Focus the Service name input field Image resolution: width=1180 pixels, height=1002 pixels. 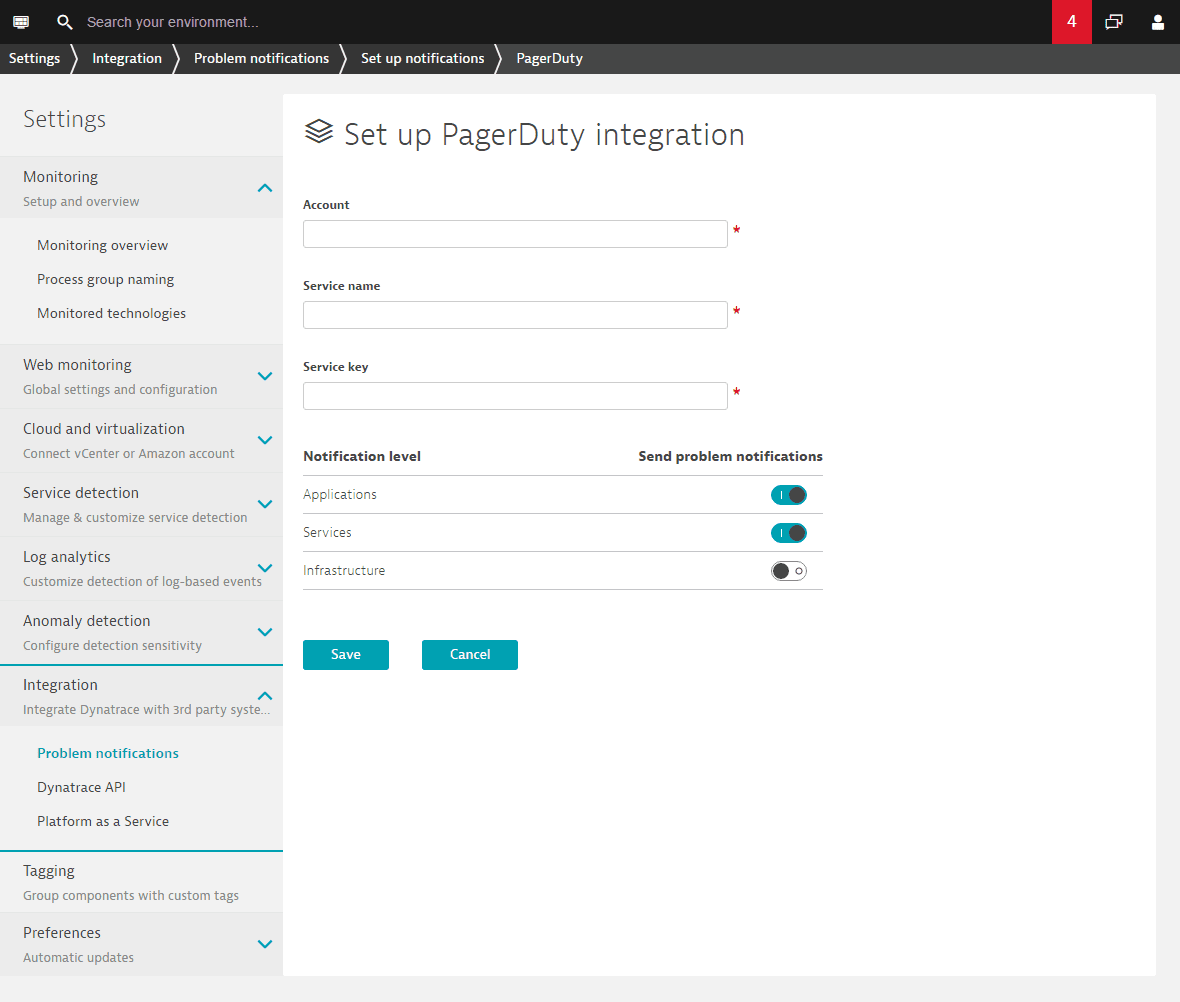click(515, 315)
